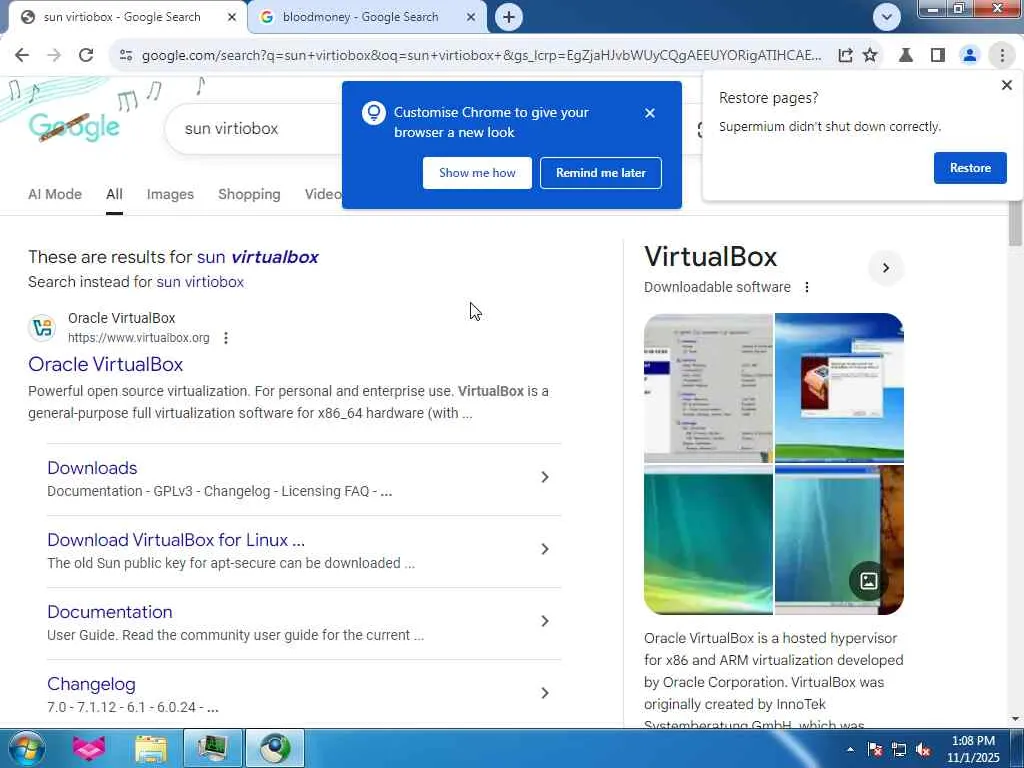Open the Chrome Labs flask icon
The image size is (1024, 768).
click(x=906, y=56)
